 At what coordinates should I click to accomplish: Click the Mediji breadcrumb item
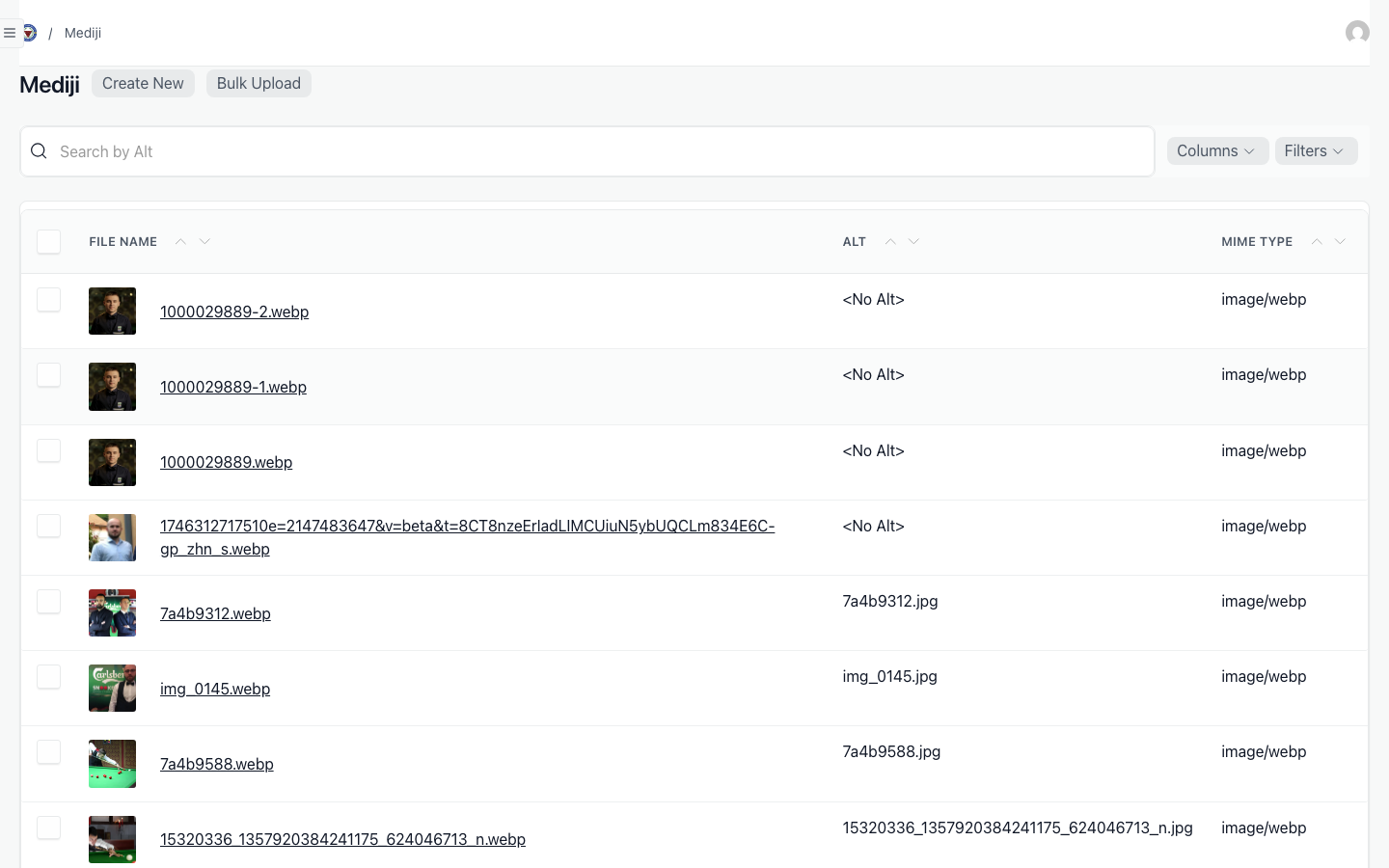(x=83, y=33)
